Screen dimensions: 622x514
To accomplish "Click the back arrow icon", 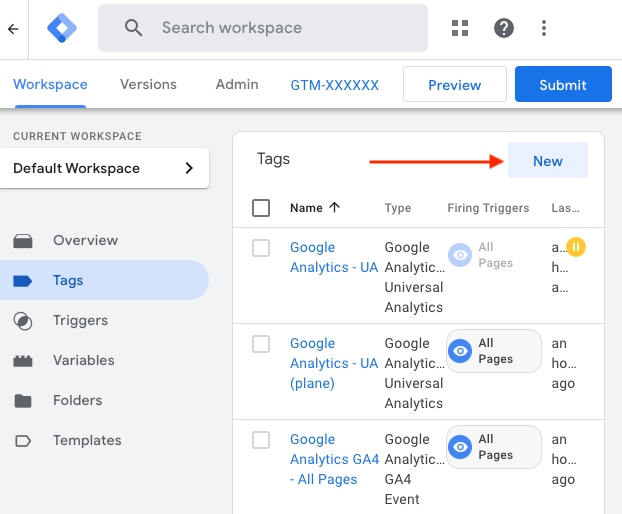I will point(12,28).
